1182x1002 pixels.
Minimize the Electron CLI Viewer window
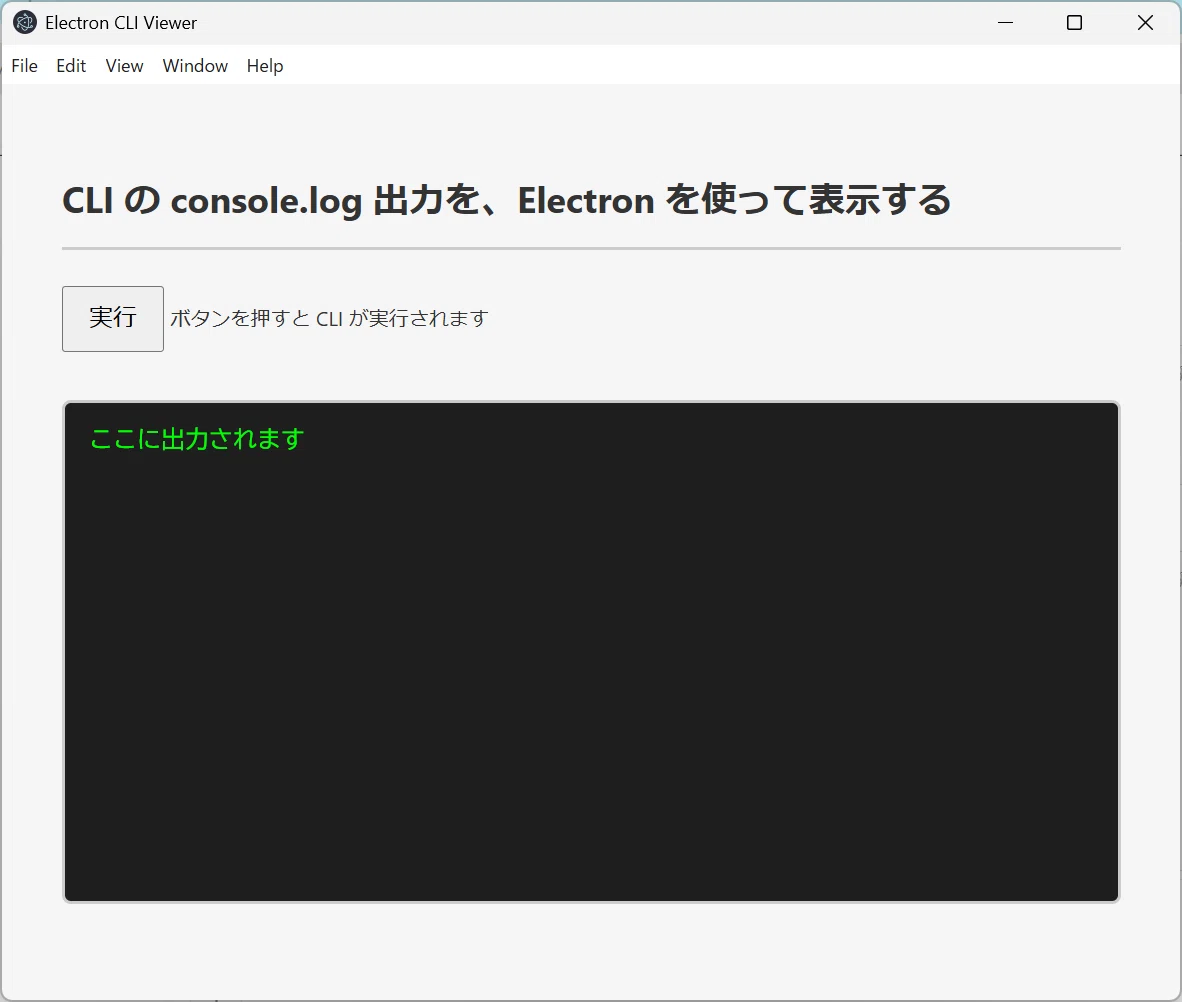pos(1005,23)
